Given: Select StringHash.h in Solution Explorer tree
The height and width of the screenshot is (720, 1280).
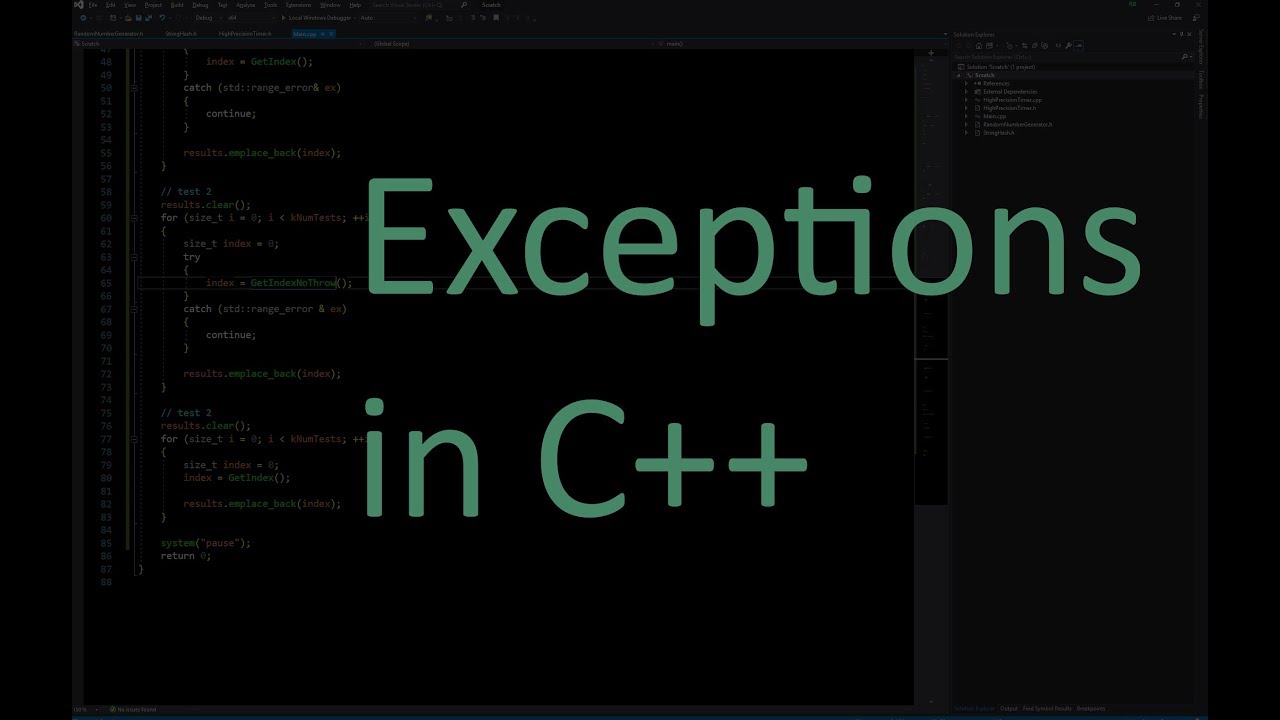Looking at the screenshot, I should click(x=998, y=133).
